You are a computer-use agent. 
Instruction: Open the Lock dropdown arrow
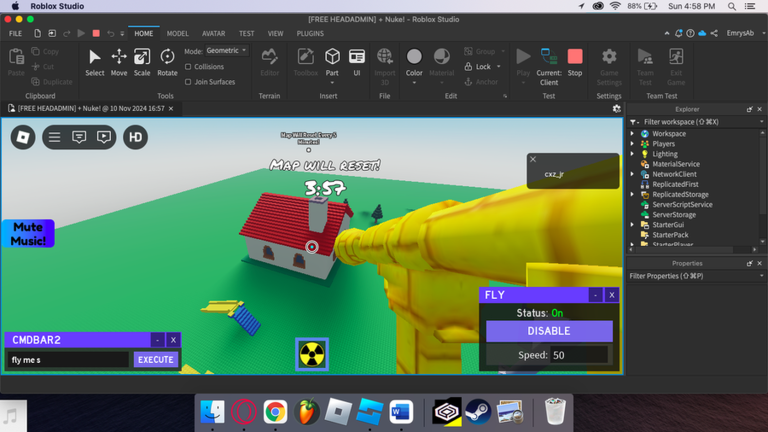pos(499,67)
